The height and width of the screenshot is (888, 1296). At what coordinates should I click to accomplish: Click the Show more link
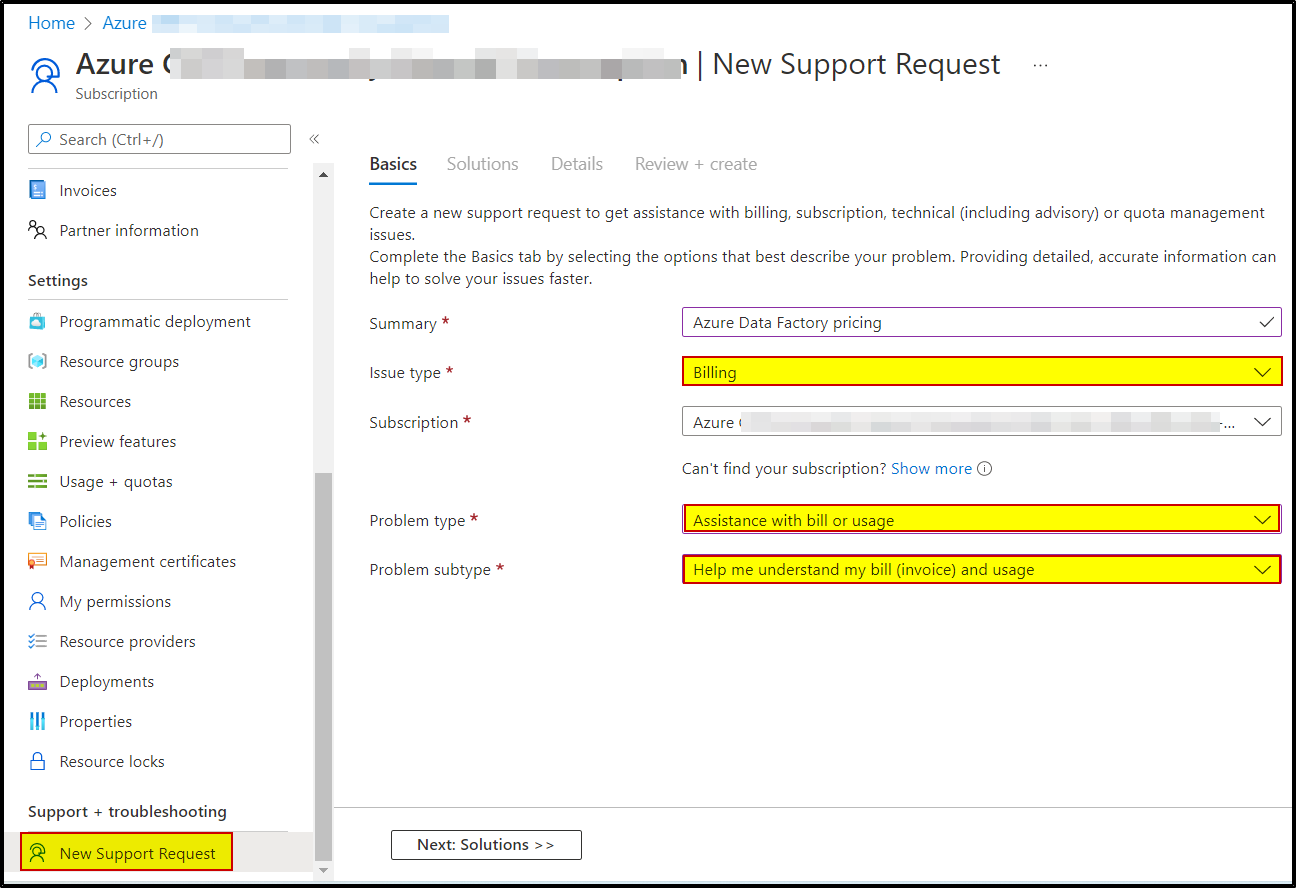click(x=931, y=469)
